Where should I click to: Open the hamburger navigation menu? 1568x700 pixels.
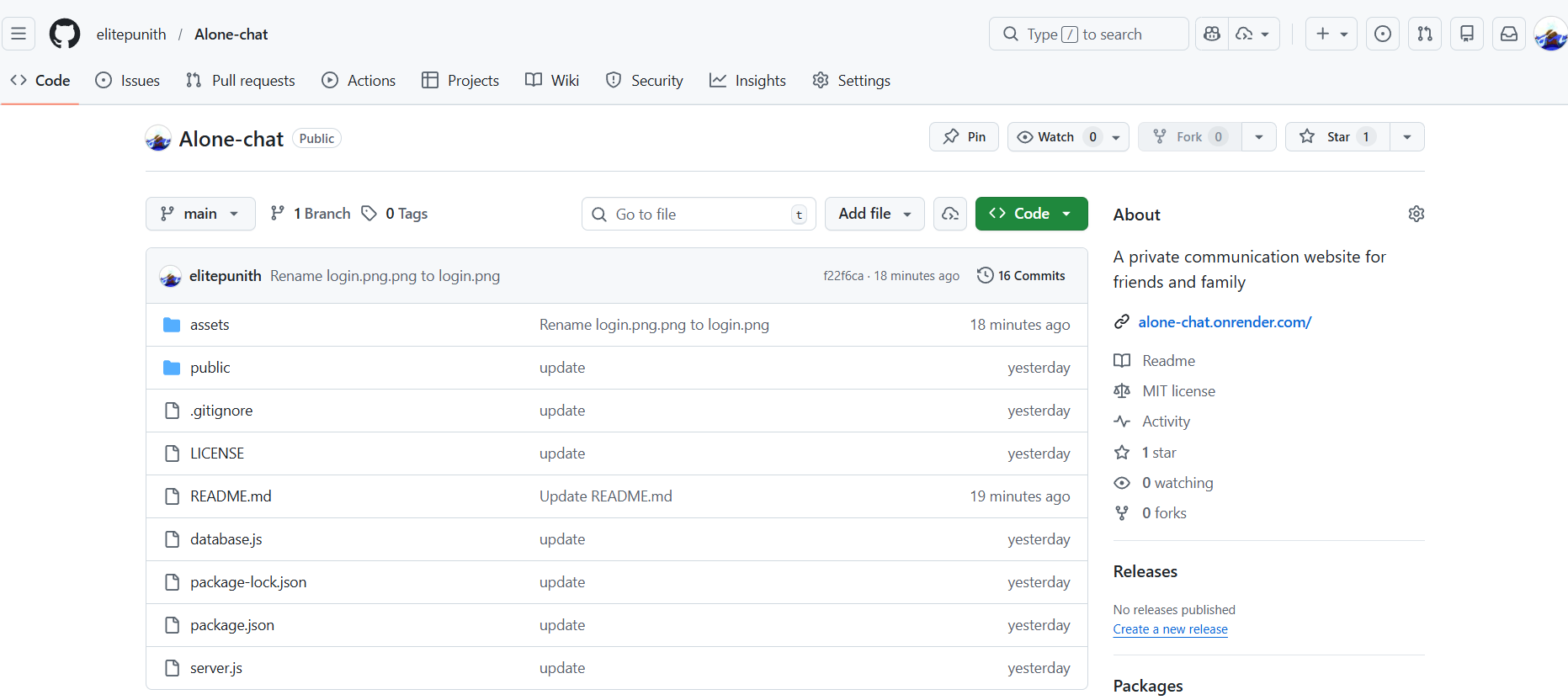tap(19, 34)
